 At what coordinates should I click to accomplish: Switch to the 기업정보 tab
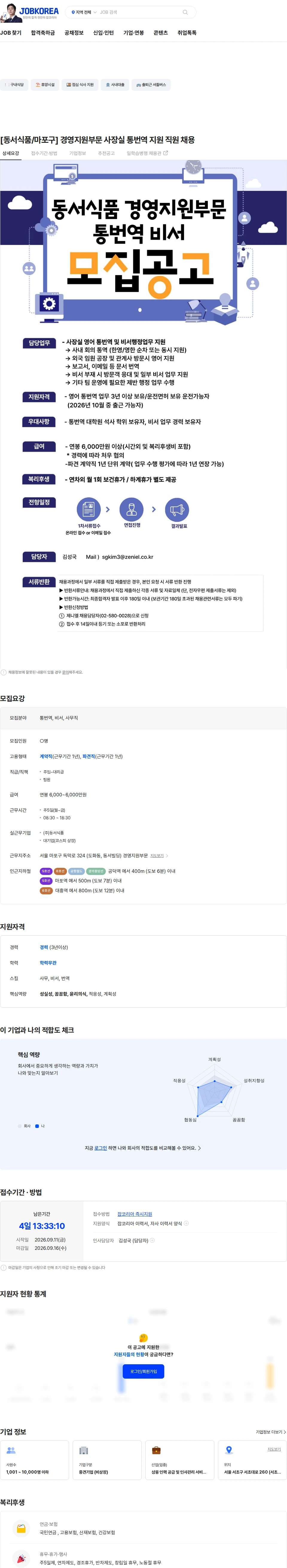[x=77, y=153]
